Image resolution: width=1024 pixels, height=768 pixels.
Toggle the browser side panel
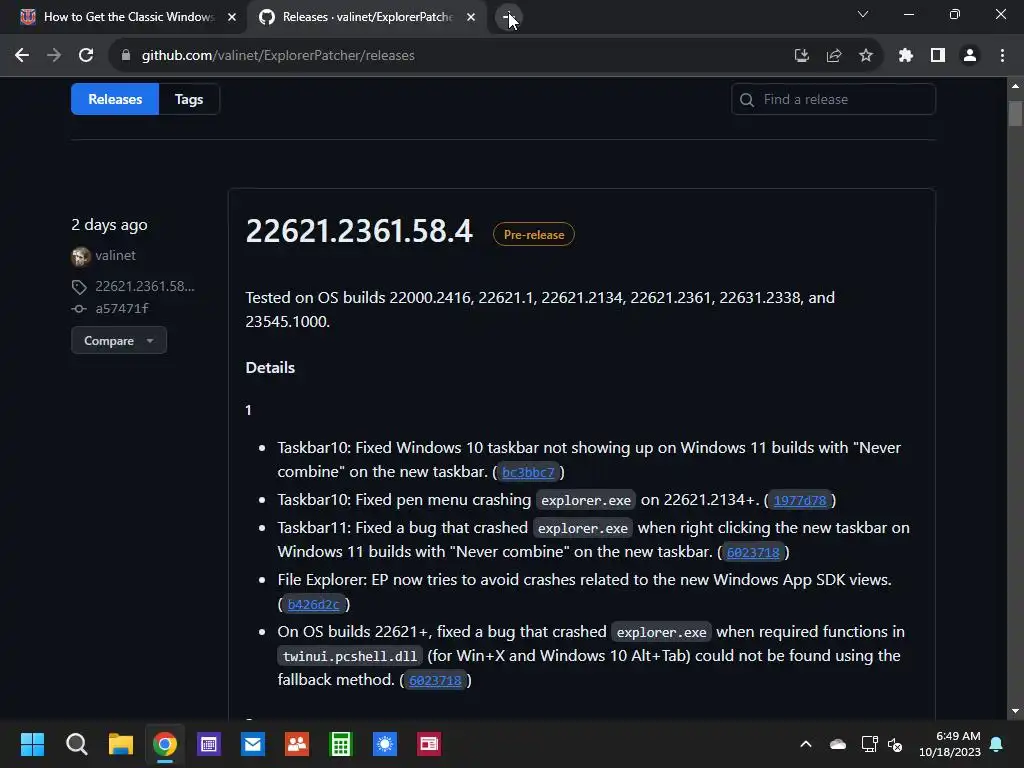(x=938, y=56)
